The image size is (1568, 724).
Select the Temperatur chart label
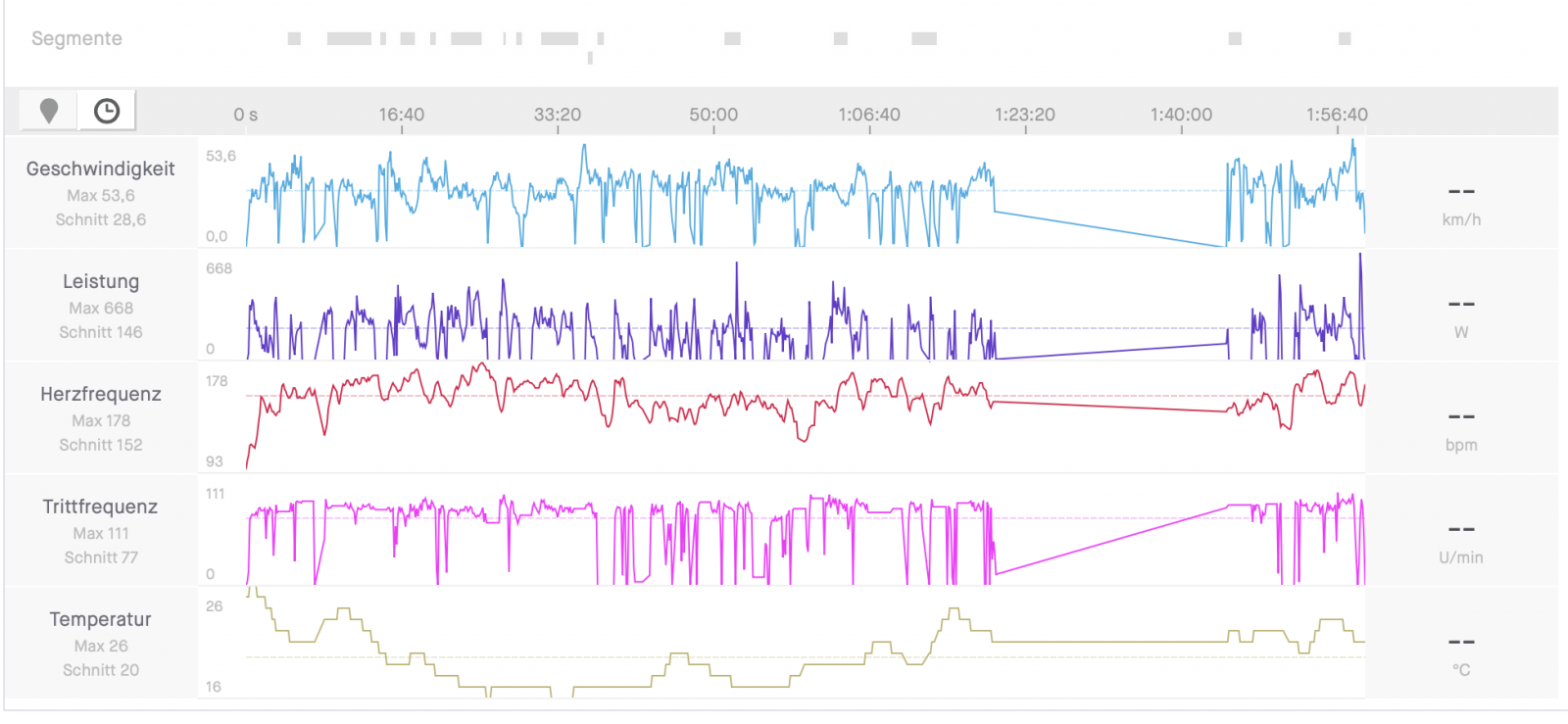pos(101,619)
